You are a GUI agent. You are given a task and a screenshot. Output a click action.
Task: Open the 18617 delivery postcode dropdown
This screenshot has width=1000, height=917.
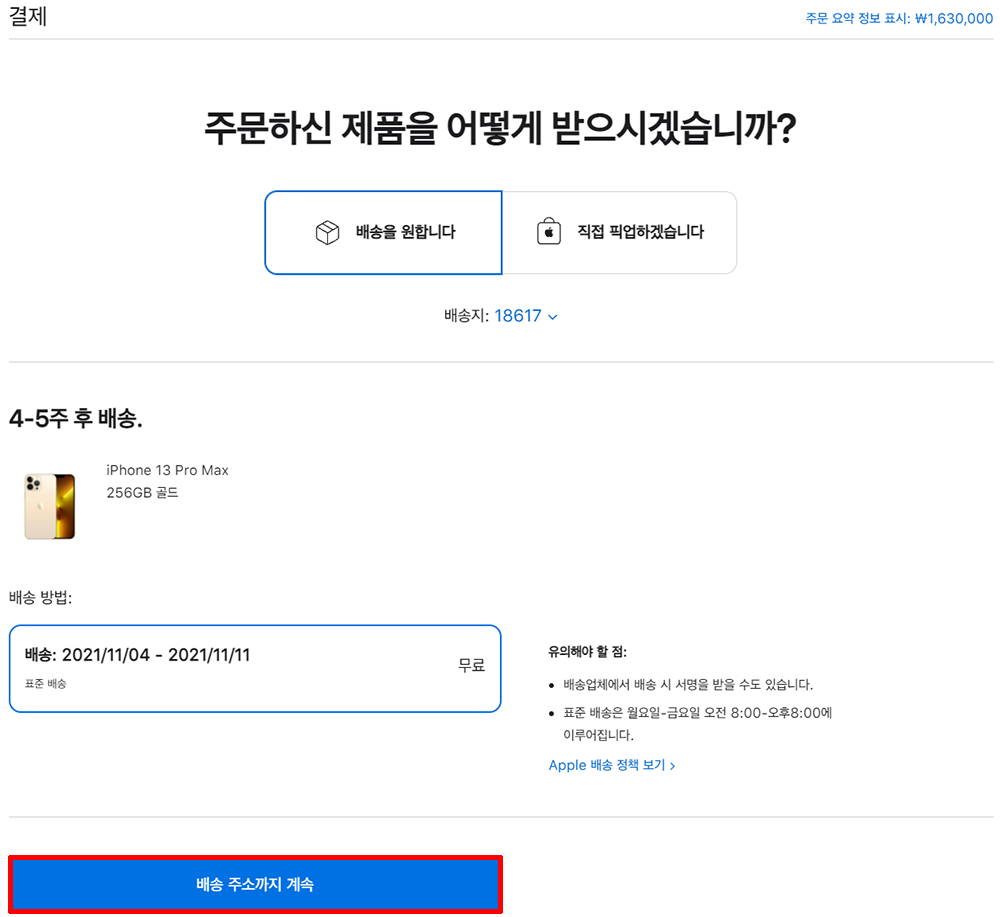[x=526, y=316]
